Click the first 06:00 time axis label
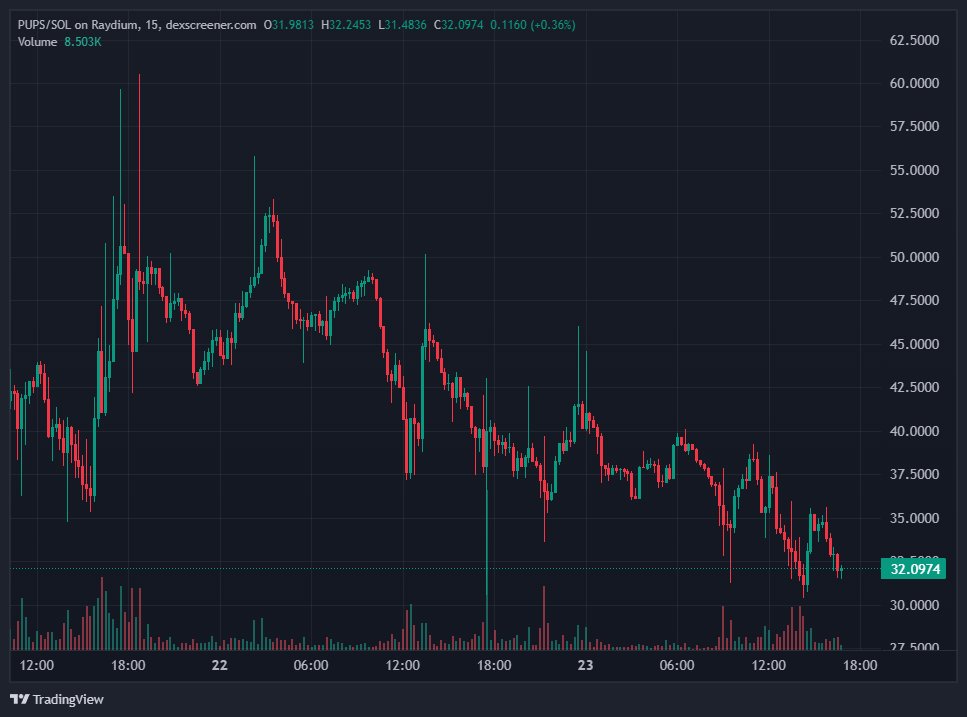The height and width of the screenshot is (717, 967). [311, 665]
